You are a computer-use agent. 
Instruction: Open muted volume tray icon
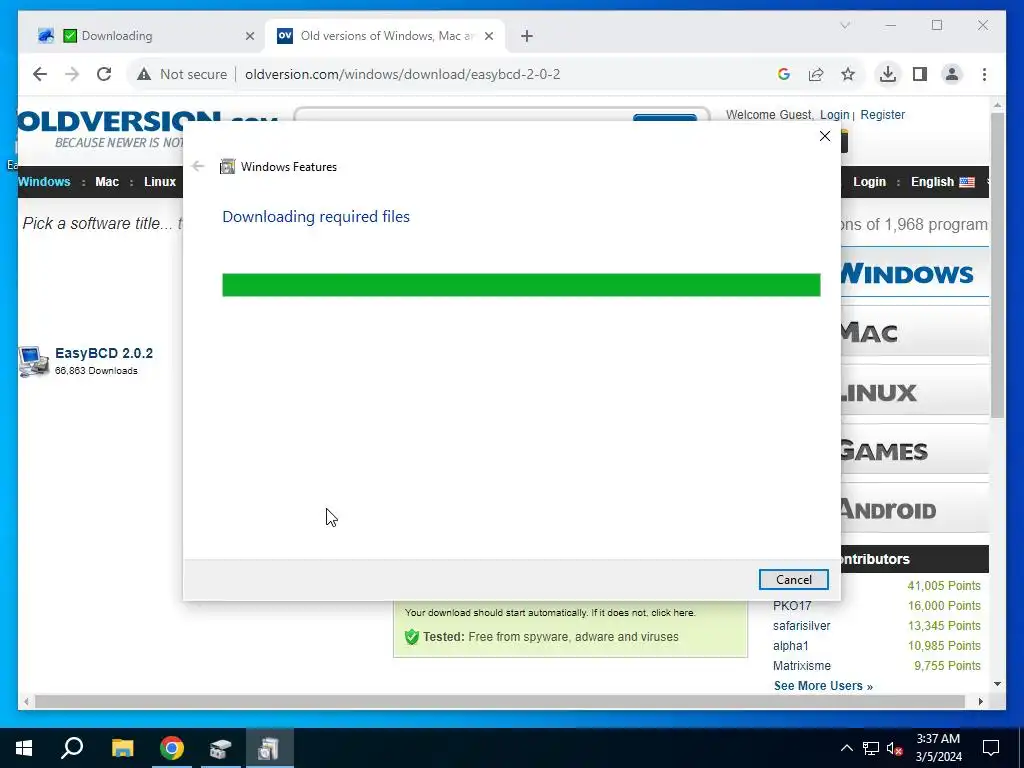pyautogui.click(x=895, y=748)
